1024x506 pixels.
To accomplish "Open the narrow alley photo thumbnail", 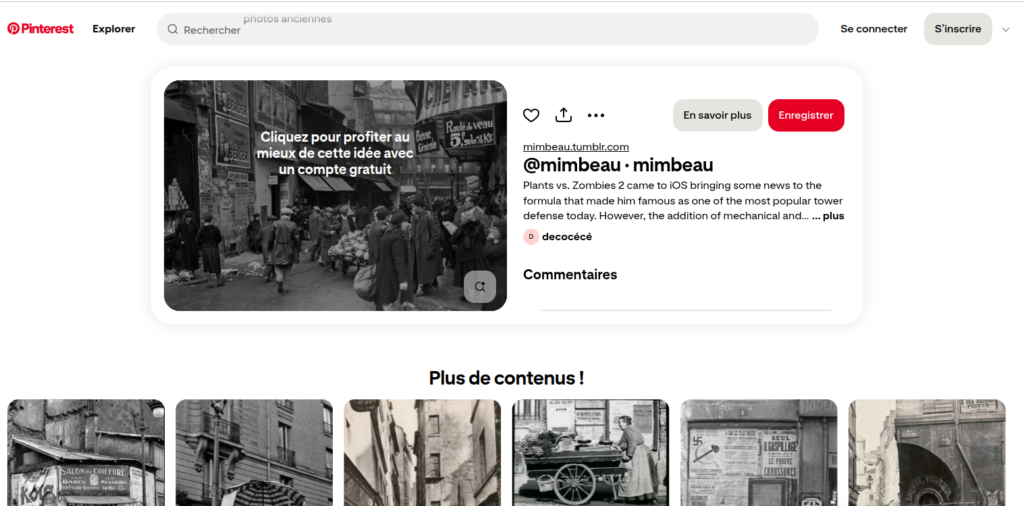I will (422, 453).
